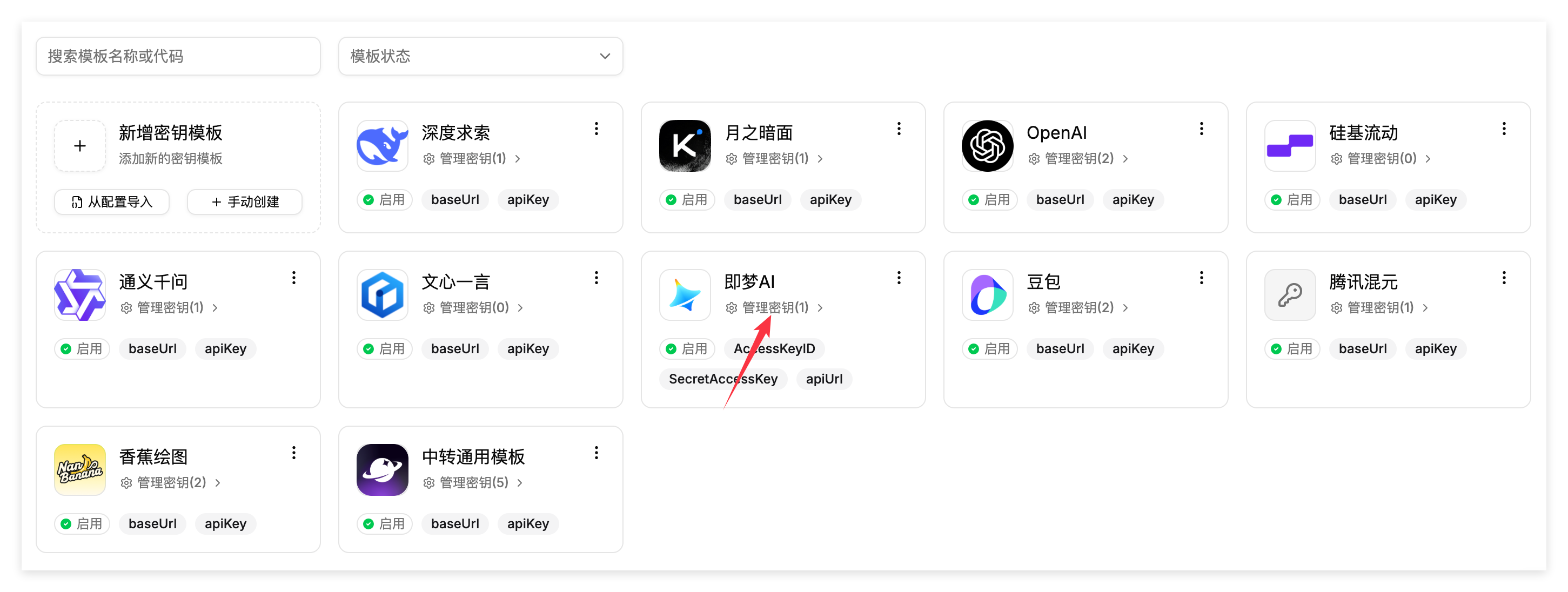1568x592 pixels.
Task: Open the more options menu for 文心一言
Action: [x=597, y=278]
